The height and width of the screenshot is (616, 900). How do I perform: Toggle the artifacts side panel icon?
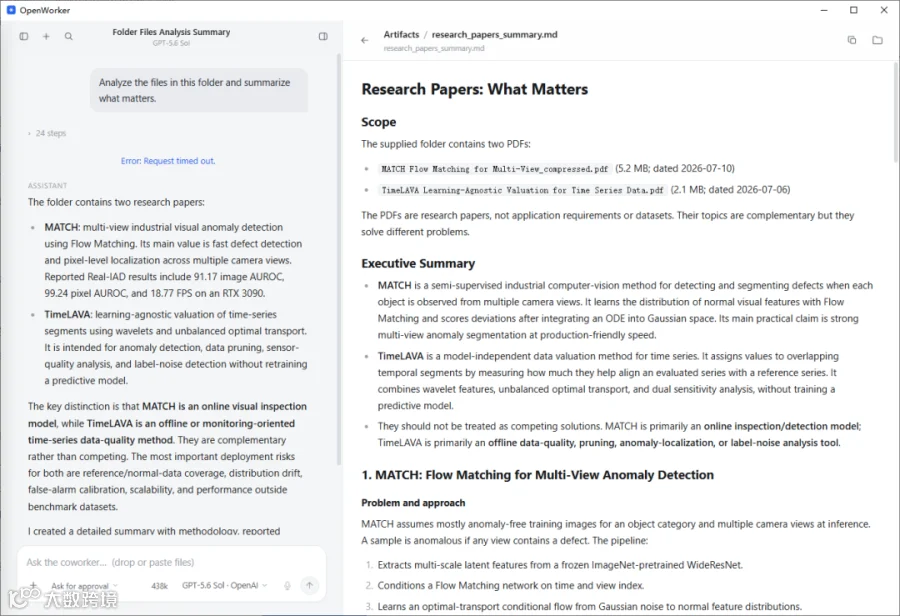[x=323, y=36]
